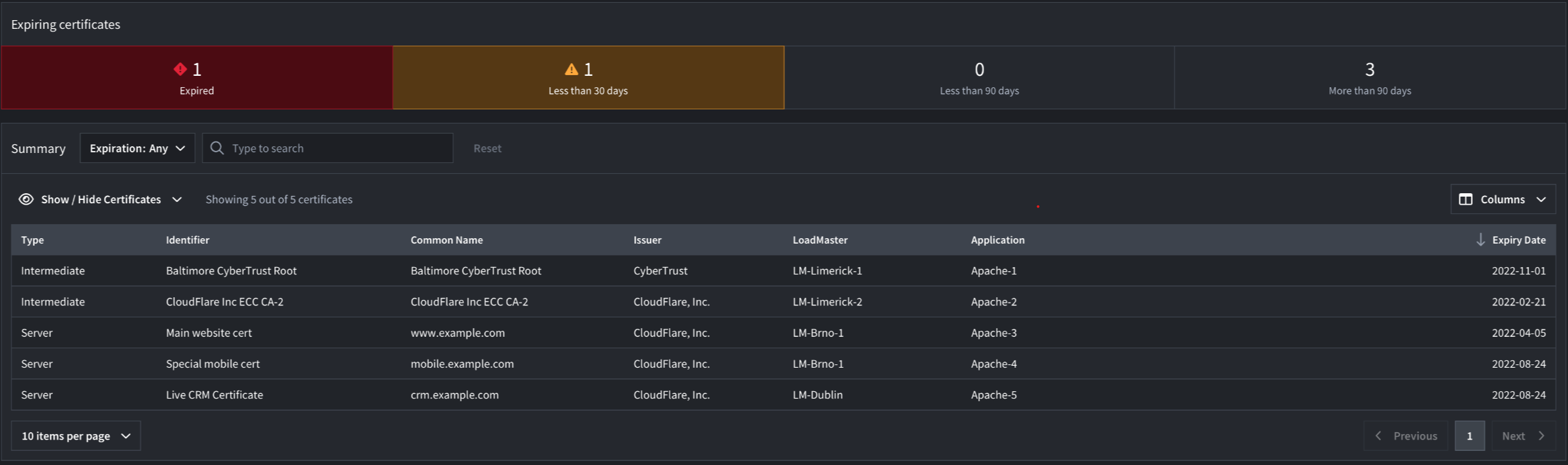Sort by the Identifier column header
The height and width of the screenshot is (465, 1568).
[x=188, y=240]
